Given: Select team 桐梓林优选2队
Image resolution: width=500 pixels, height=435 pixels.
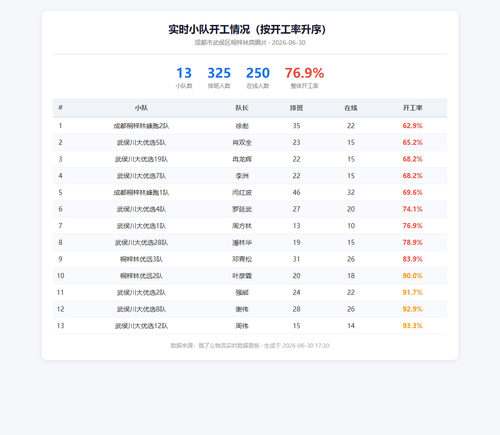Looking at the screenshot, I should pos(141,276).
